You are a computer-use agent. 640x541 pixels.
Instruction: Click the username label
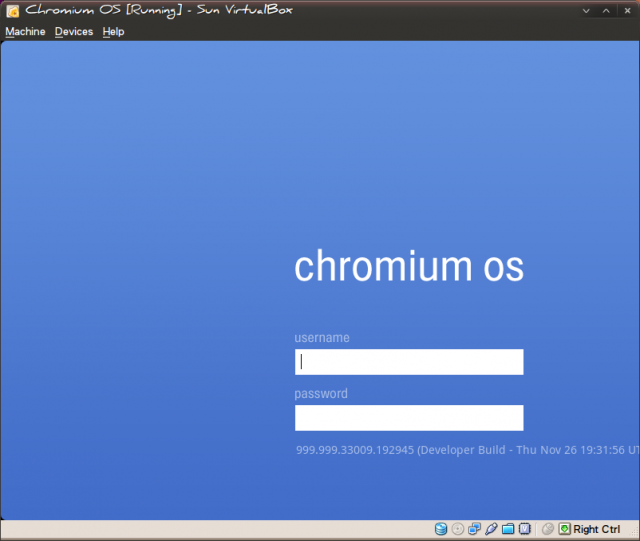point(322,338)
